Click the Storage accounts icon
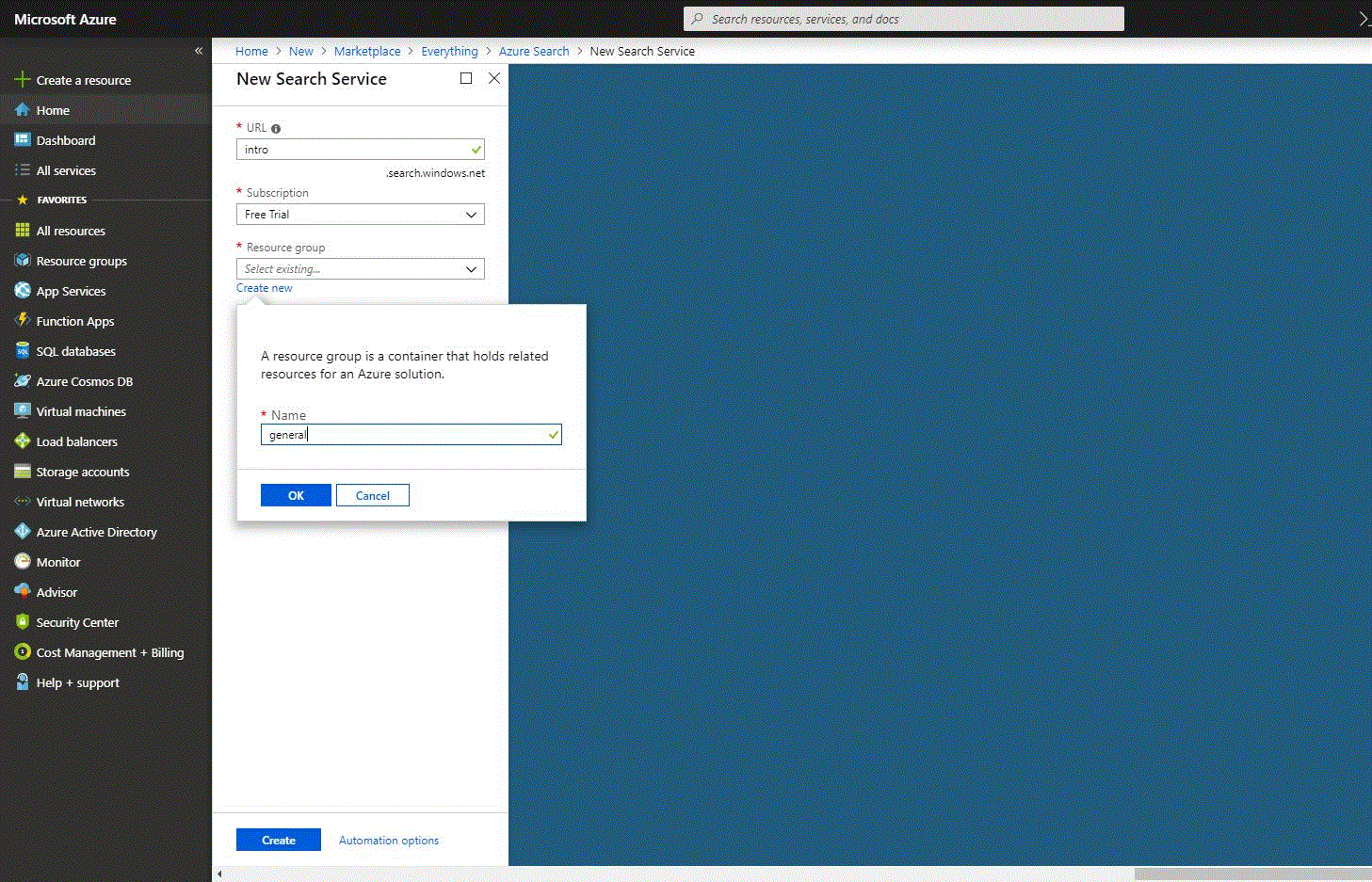 [x=23, y=472]
